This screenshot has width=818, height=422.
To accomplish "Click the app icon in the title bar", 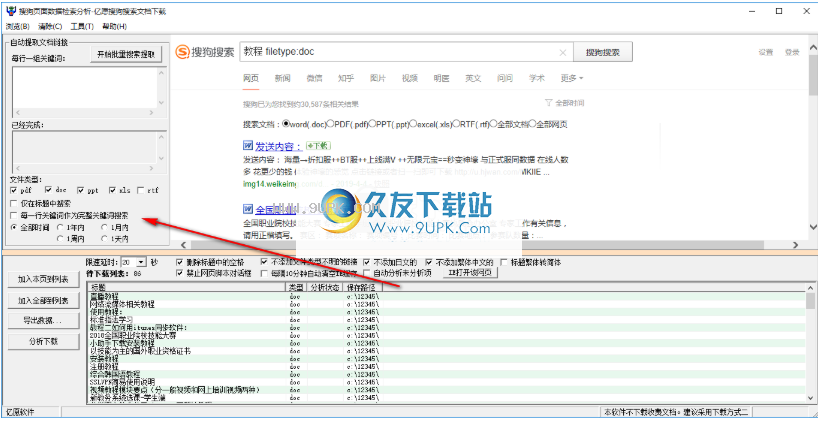I will [9, 11].
